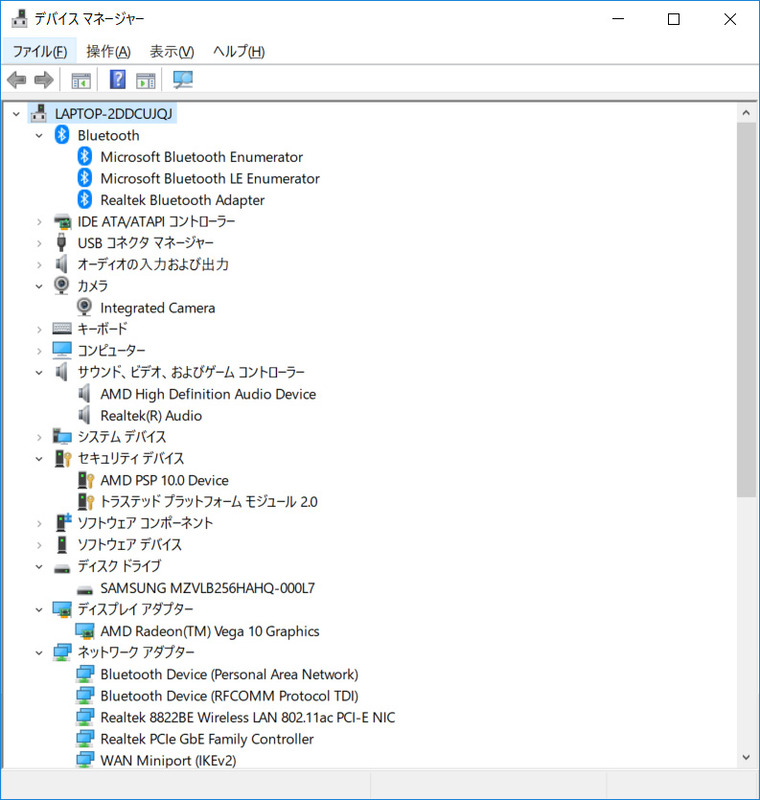
Task: Click the セキュリティ デバイス key icon
Action: pos(62,458)
